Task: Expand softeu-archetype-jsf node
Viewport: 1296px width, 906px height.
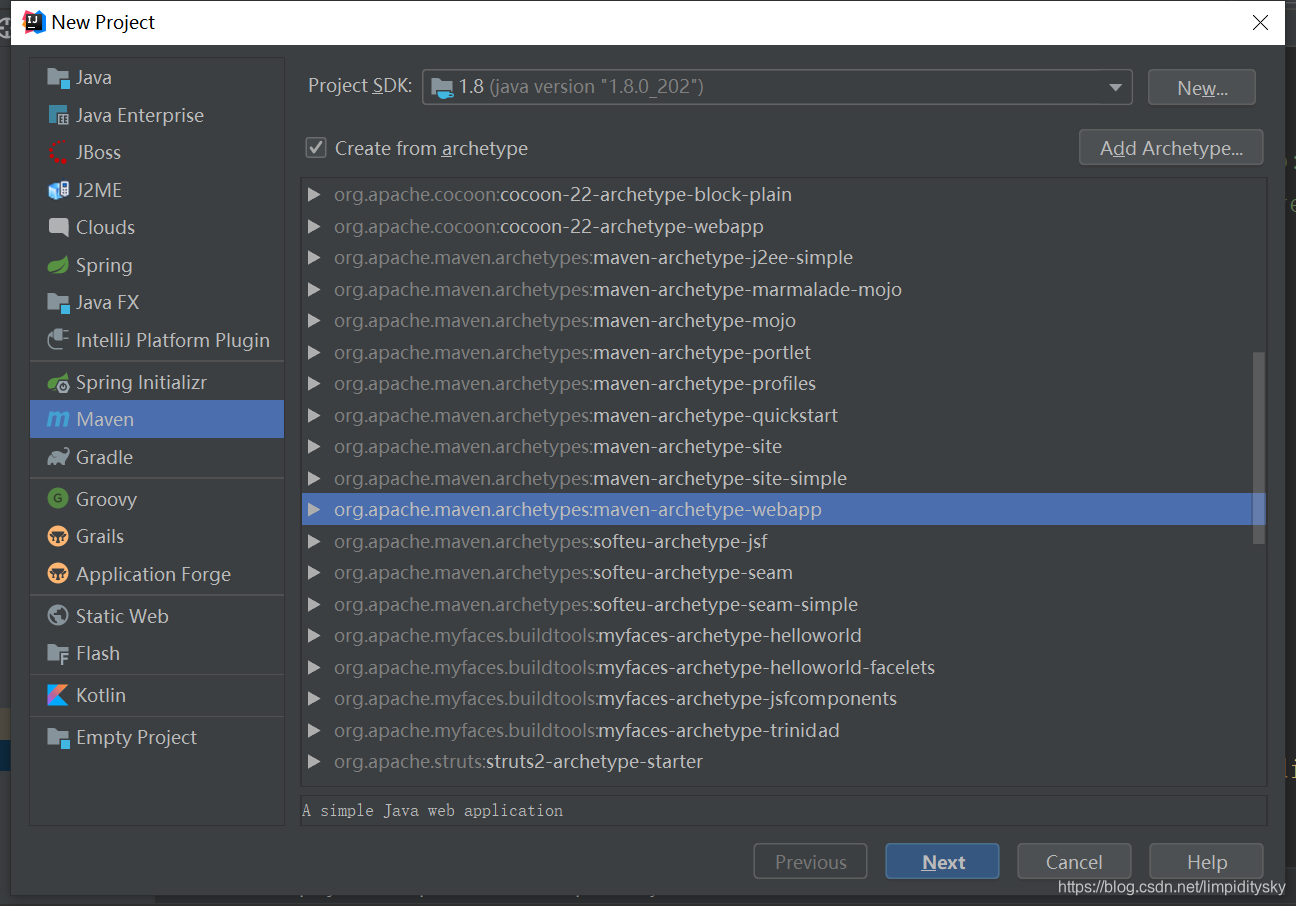Action: (314, 542)
